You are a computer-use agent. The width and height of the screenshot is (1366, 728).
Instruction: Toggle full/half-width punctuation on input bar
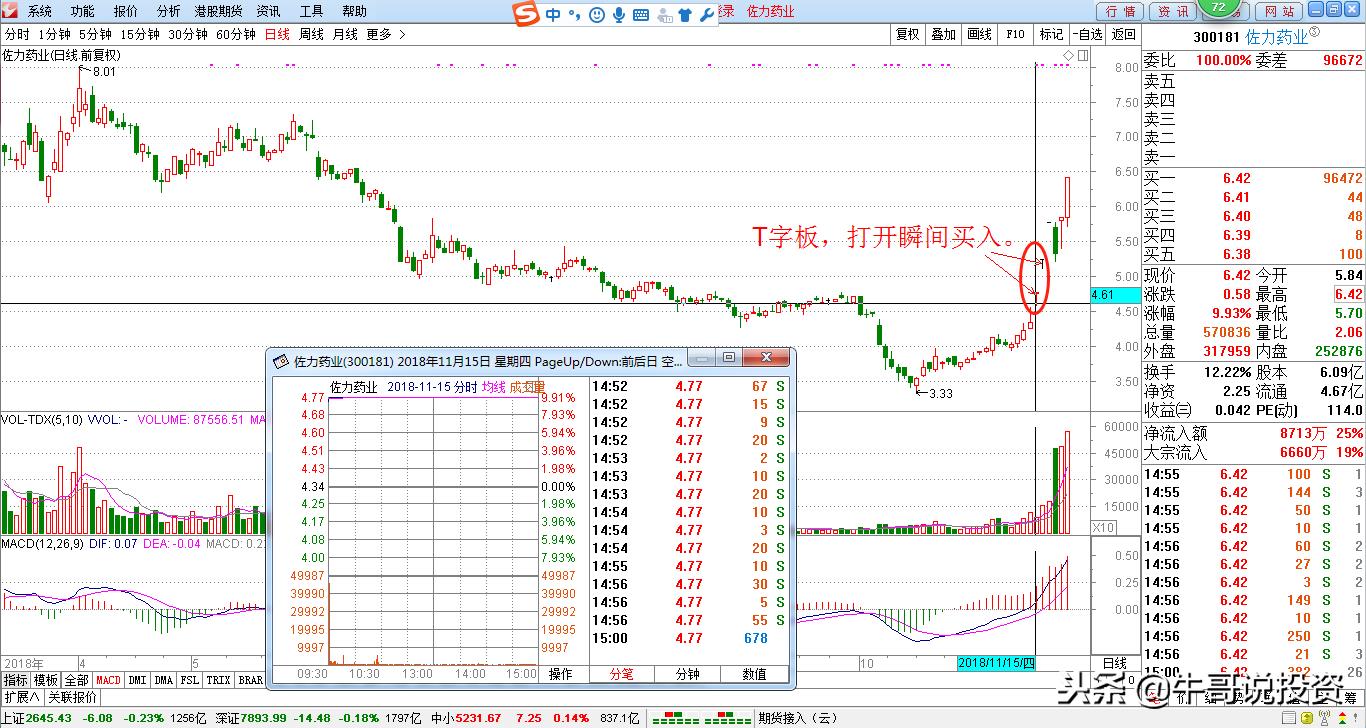click(x=575, y=13)
